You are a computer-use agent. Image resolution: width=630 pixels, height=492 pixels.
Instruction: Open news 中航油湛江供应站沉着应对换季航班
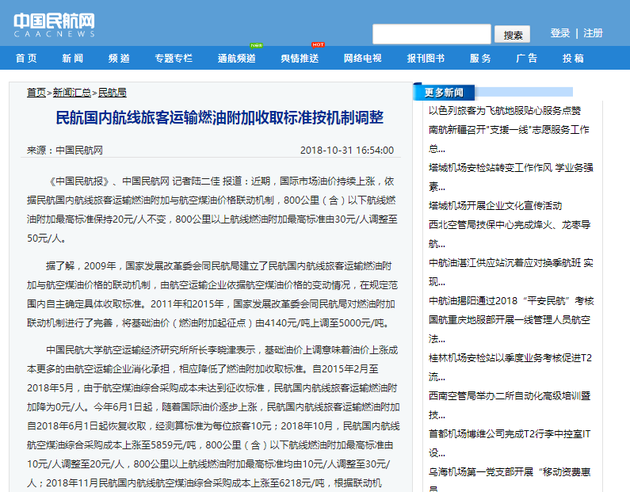[511, 272]
